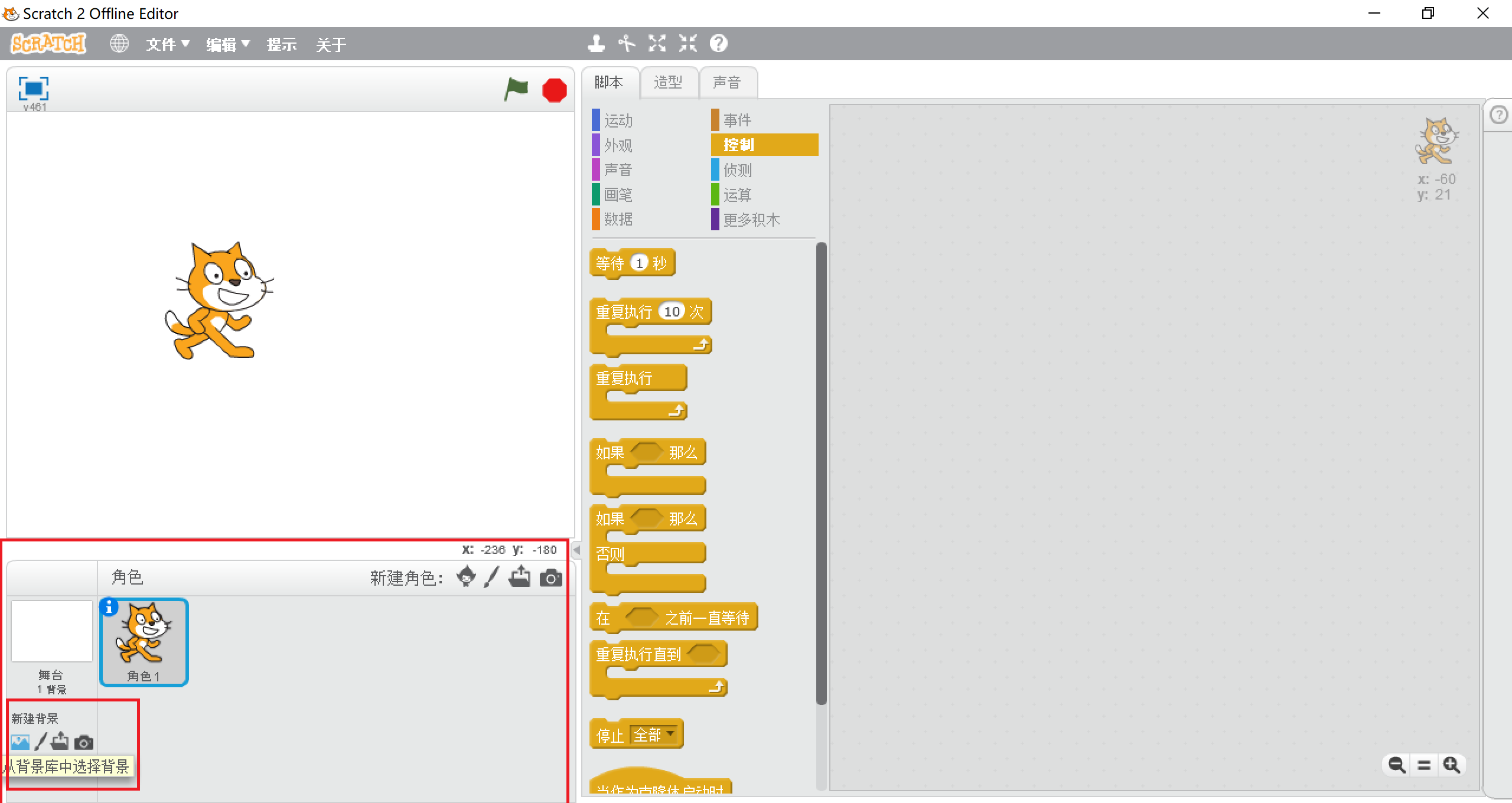Select the 控制 block category
1512x803 pixels.
pyautogui.click(x=764, y=145)
